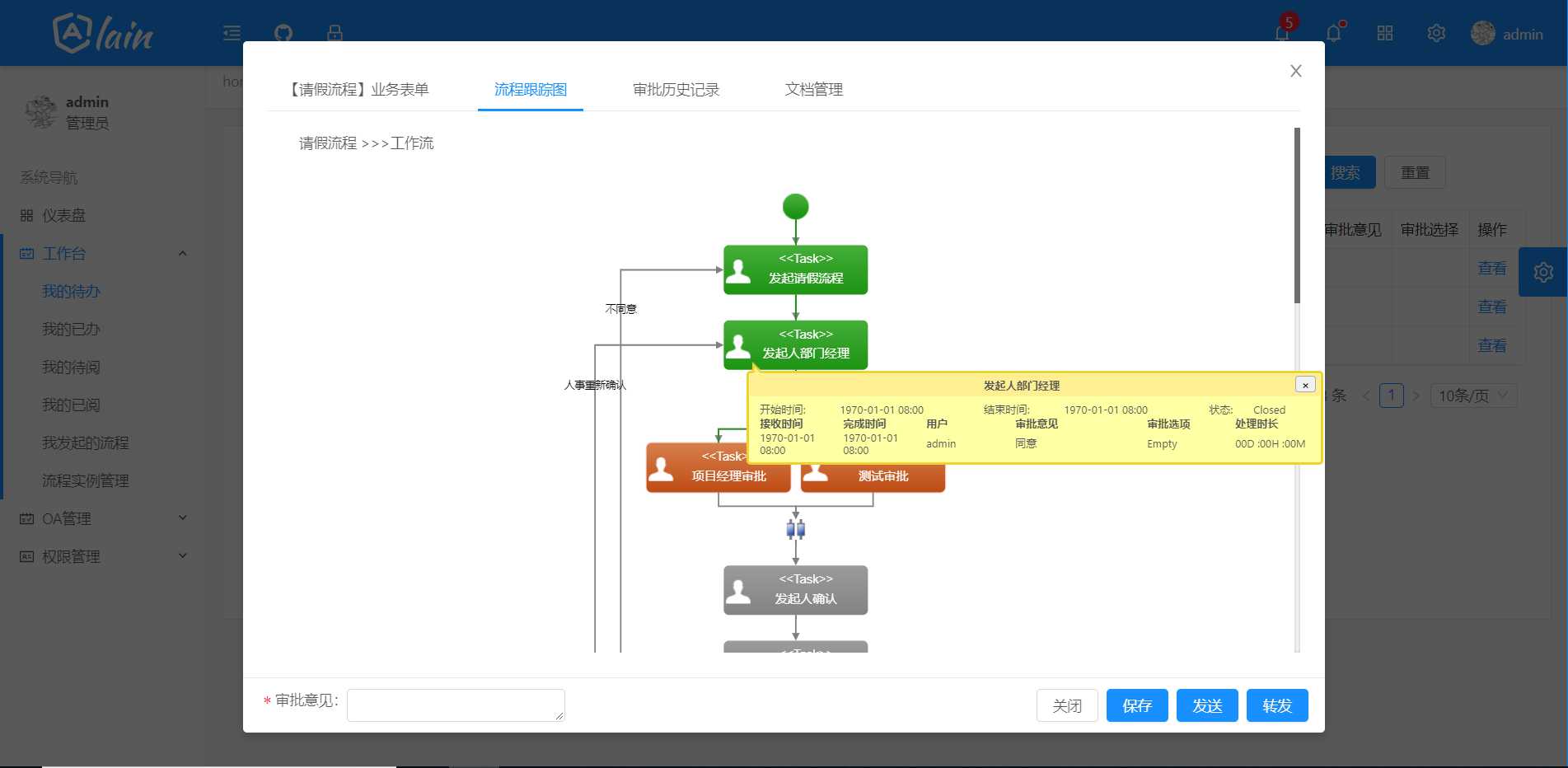1568x768 pixels.
Task: Click the Alain logo in the header
Action: coord(103,33)
